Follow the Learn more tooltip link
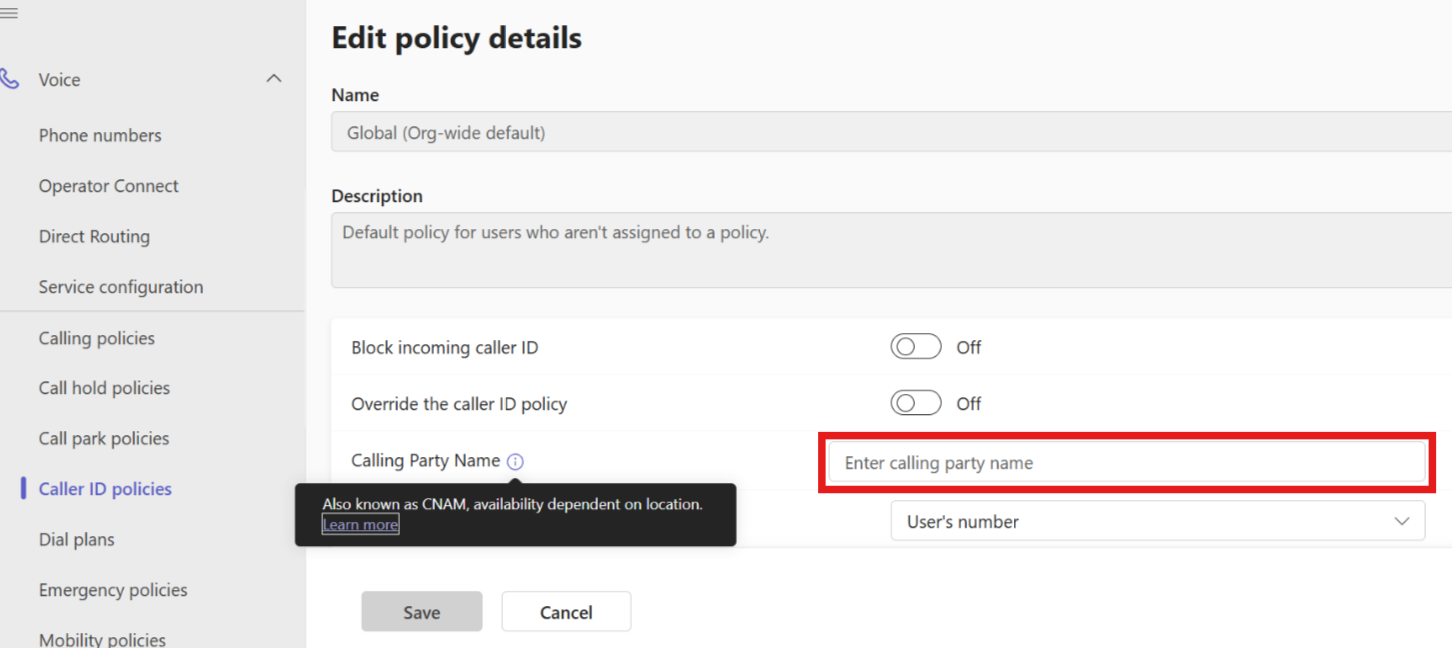1452x648 pixels. pos(360,525)
